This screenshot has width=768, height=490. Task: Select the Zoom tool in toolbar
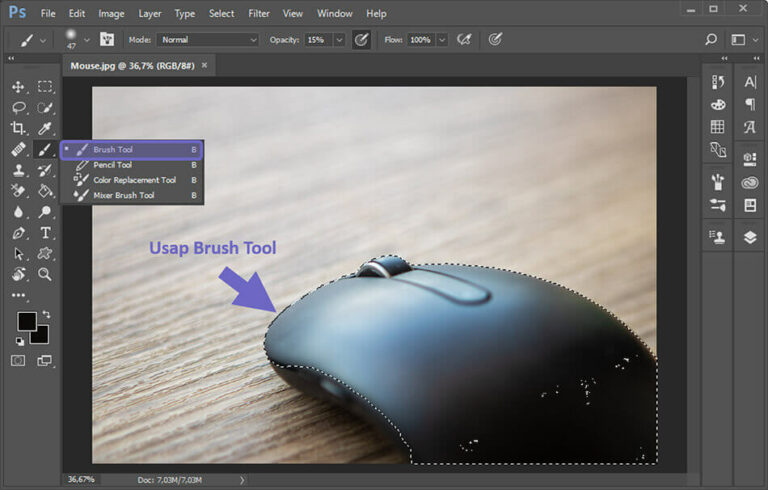pyautogui.click(x=45, y=274)
